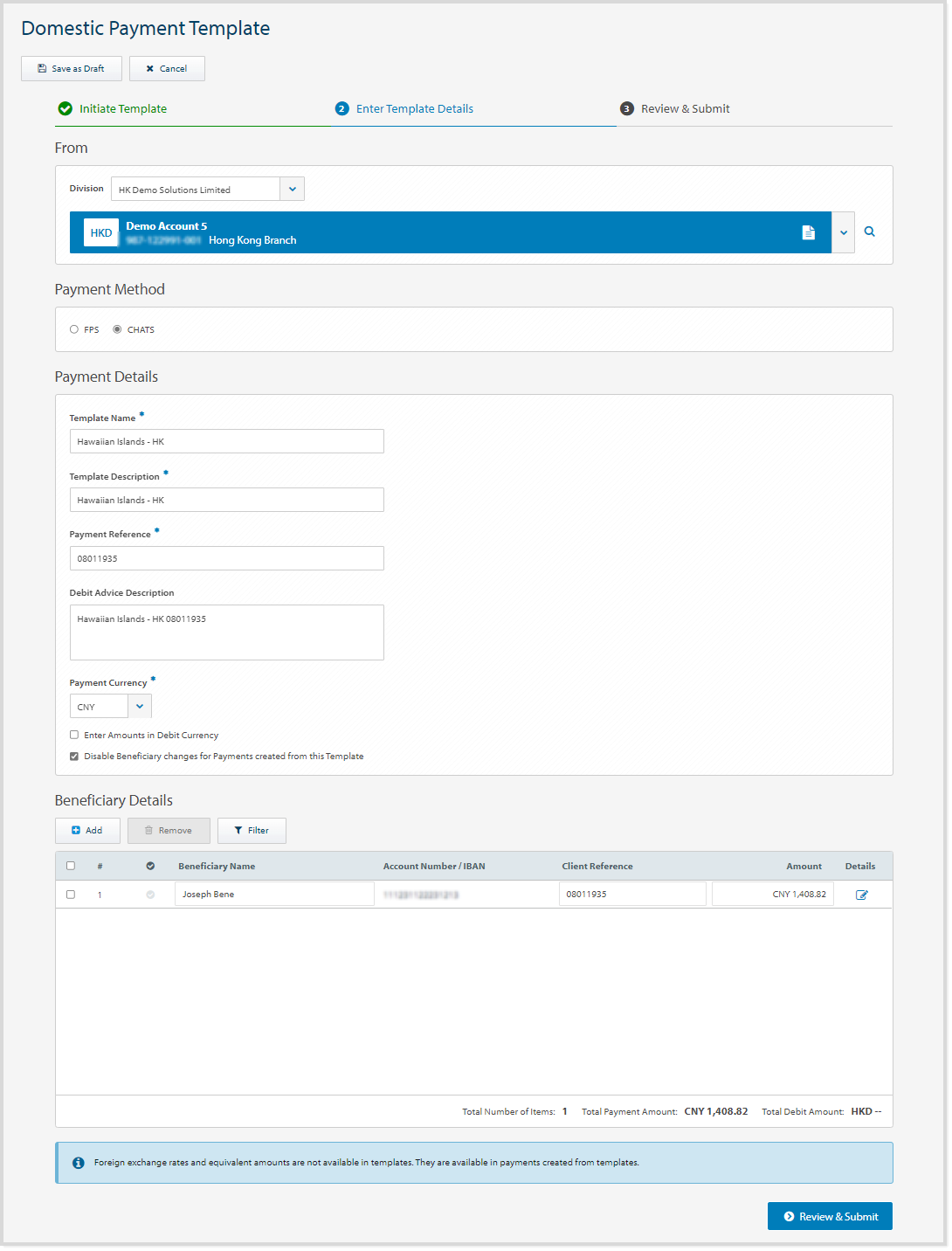
Task: Select the FPS payment method
Action: tap(74, 328)
